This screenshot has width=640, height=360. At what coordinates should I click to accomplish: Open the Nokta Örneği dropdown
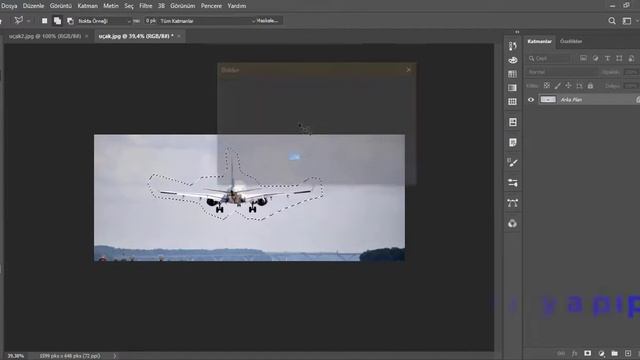pyautogui.click(x=104, y=21)
